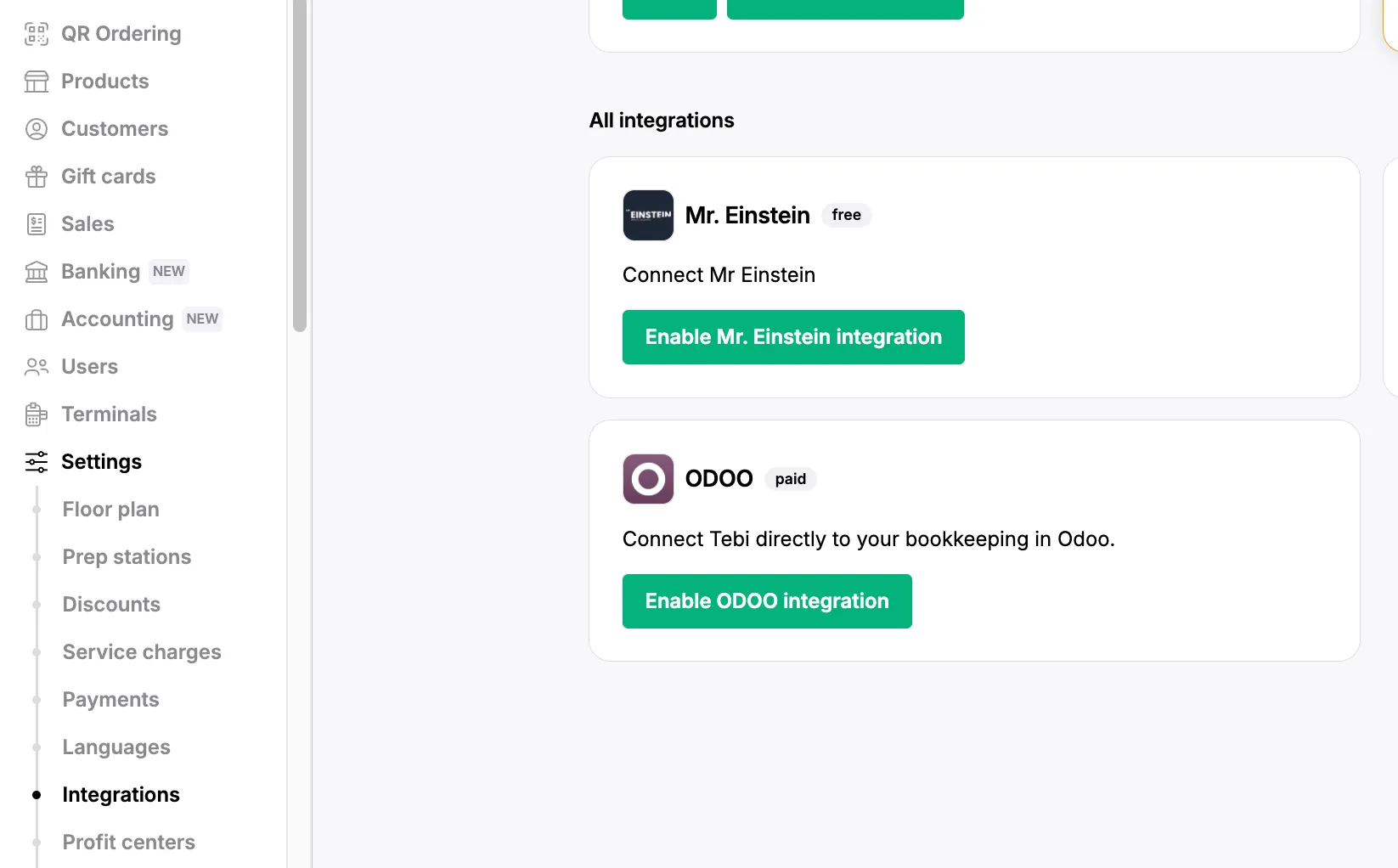Collapse the Settings menu section
Image resolution: width=1398 pixels, height=868 pixels.
tap(101, 462)
